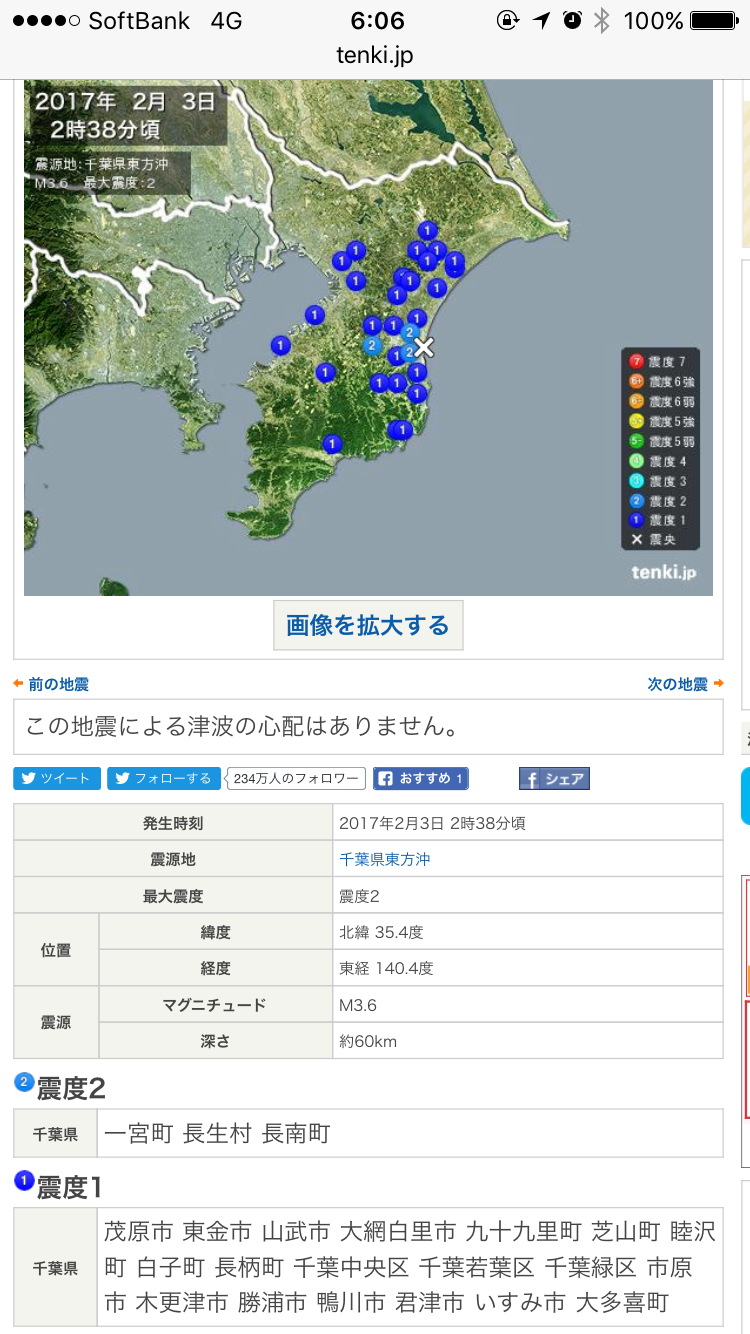
Task: Tap the seismic intensity 2 heading icon
Action: coord(24,1081)
